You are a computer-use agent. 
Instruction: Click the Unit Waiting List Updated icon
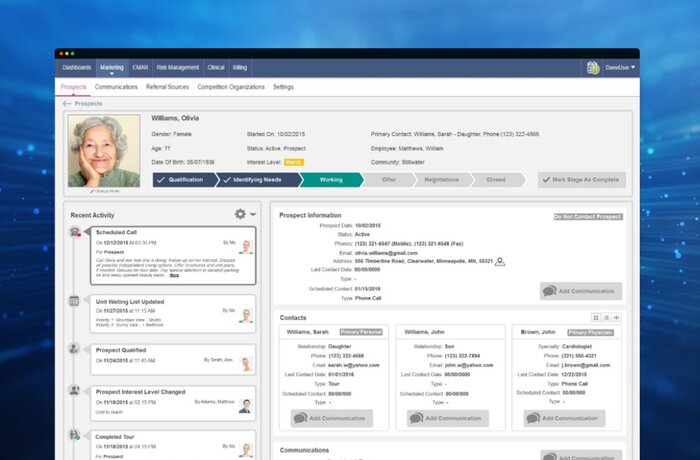tap(75, 301)
